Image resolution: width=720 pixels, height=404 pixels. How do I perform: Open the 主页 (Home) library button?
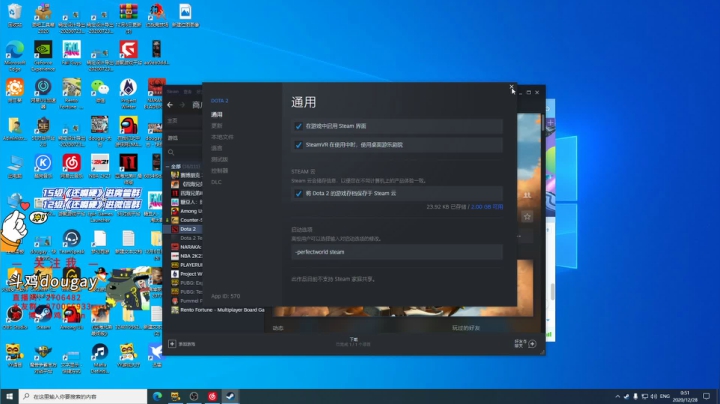click(184, 121)
